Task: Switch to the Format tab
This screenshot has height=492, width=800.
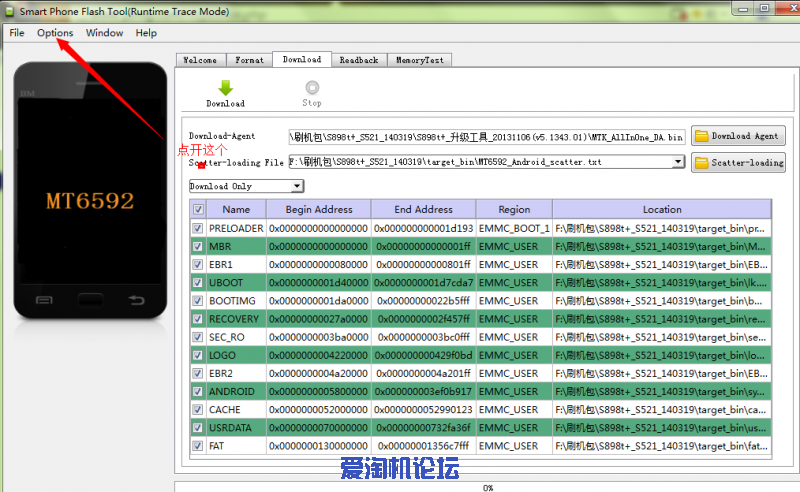Action: 249,60
